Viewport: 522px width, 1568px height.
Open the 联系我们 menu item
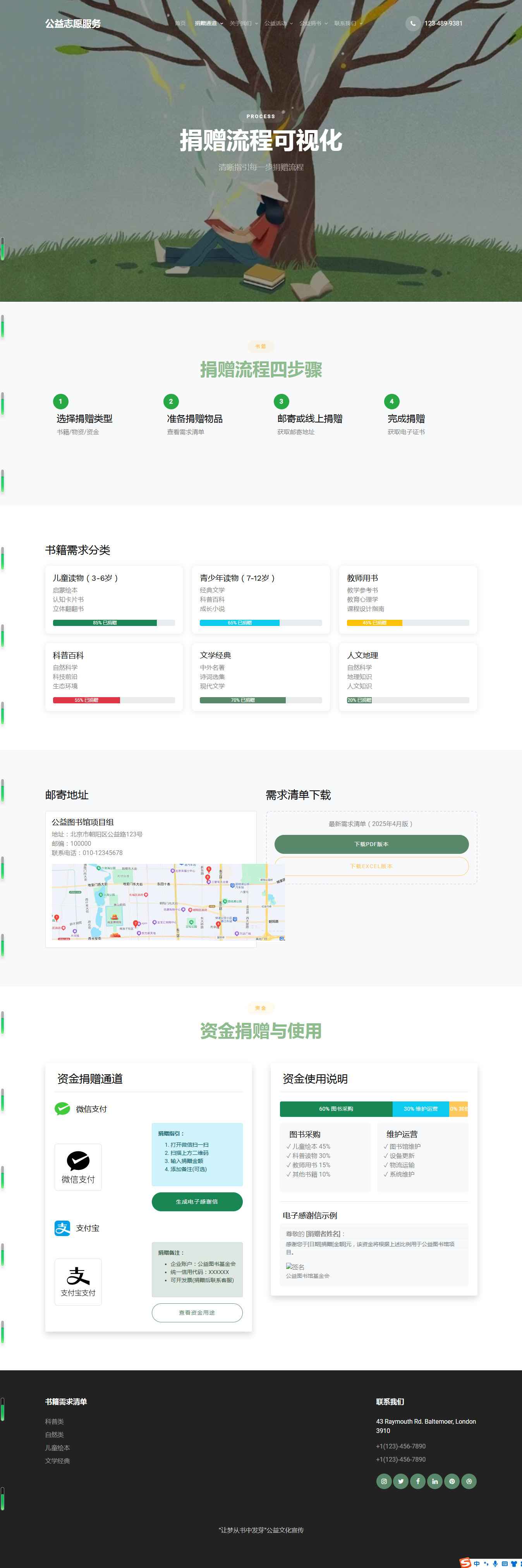[348, 23]
